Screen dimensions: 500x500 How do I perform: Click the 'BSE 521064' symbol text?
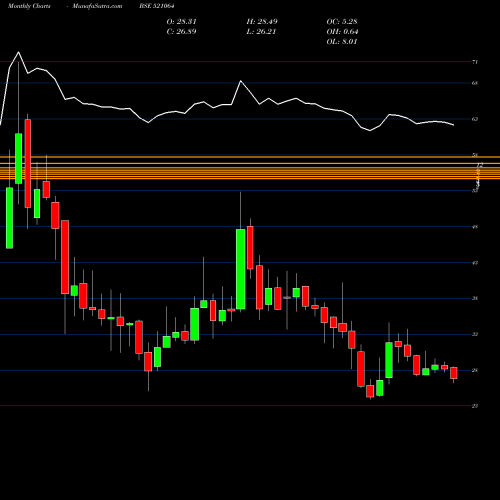[157, 6]
